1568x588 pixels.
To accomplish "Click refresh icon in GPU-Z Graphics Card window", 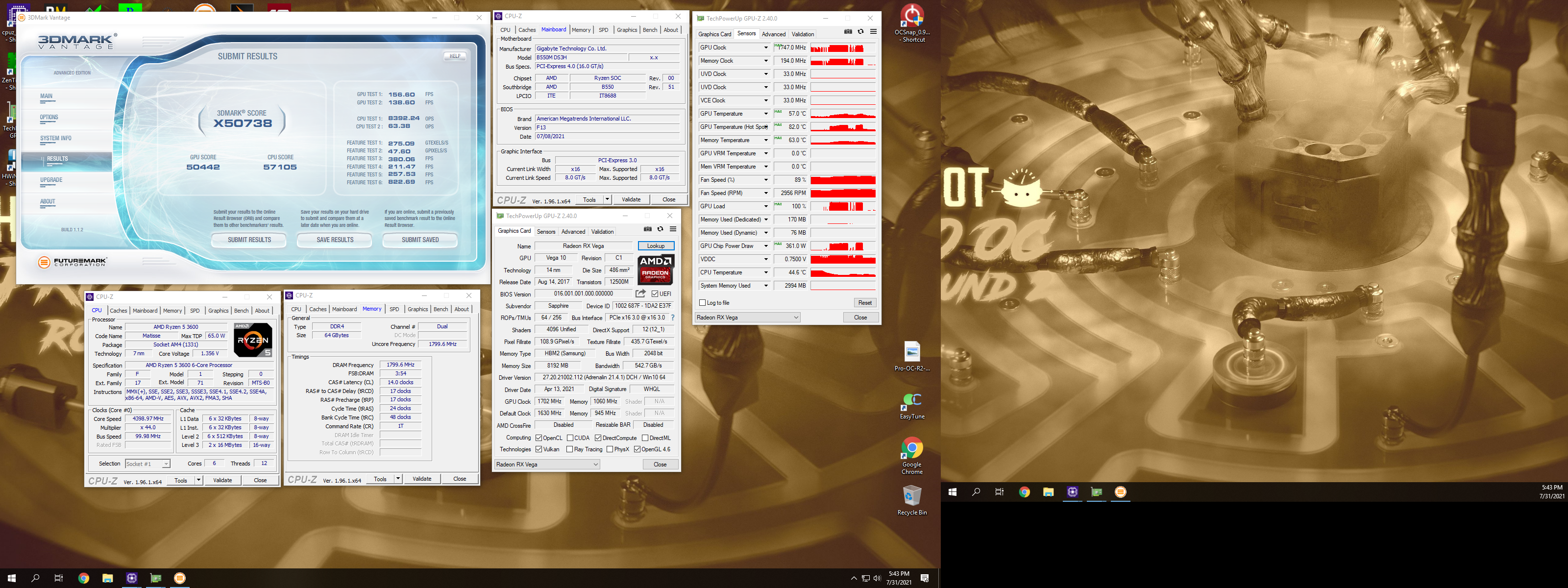I will [661, 229].
